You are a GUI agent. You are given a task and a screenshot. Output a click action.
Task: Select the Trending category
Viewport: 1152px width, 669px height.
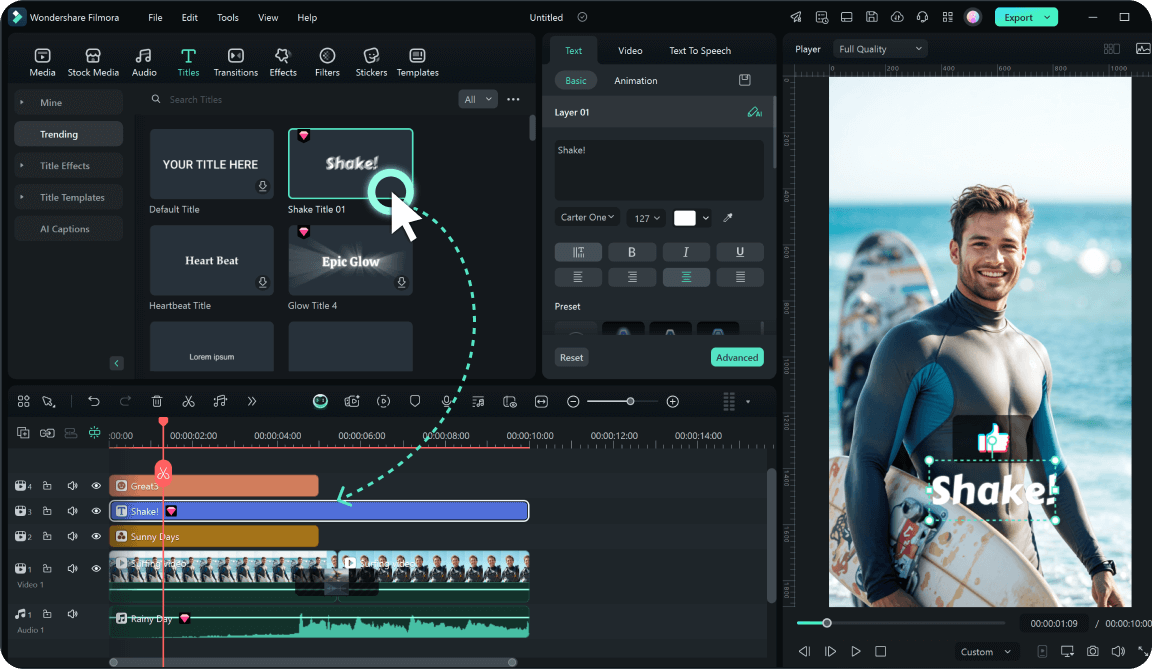68,134
